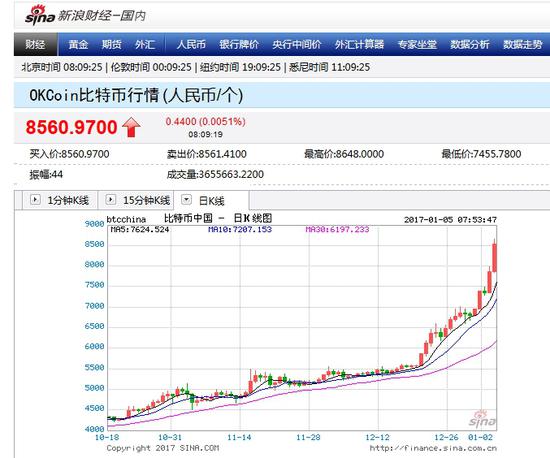Click the http://finance.sina.com.cn chart footer text

[433, 448]
